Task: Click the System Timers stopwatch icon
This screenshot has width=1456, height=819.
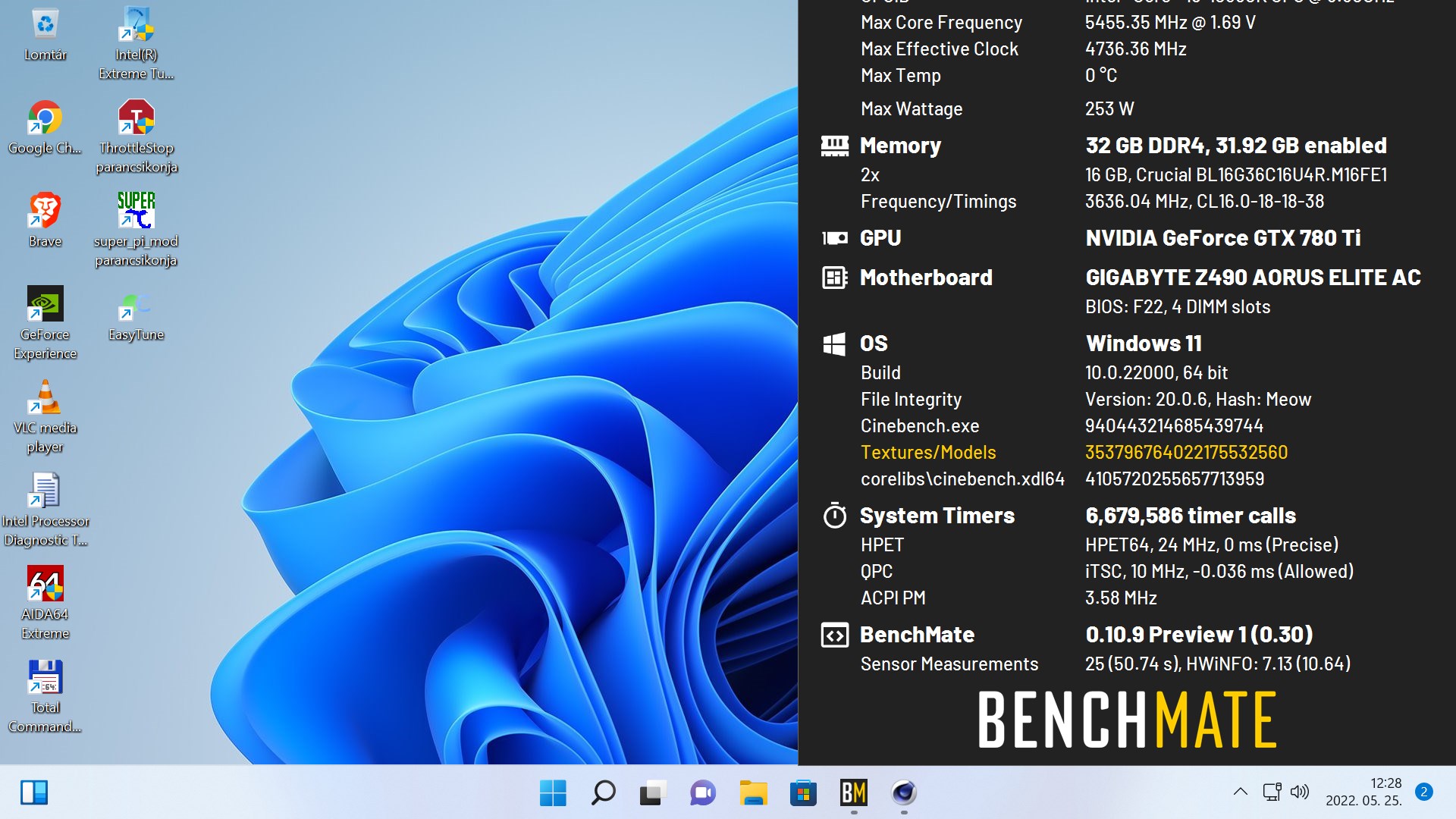Action: coord(835,516)
